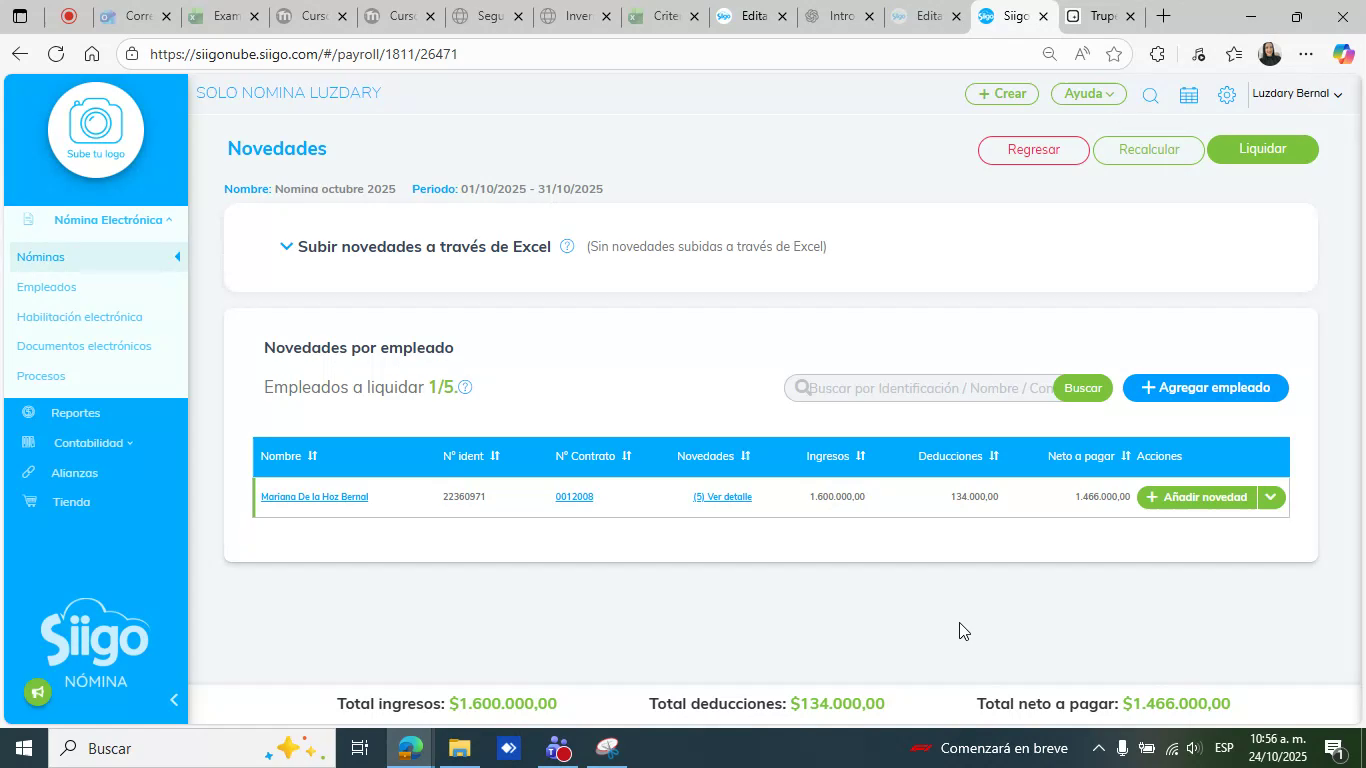Screen dimensions: 1366x768
Task: Click the help icon beside Subir novedades
Action: (x=567, y=246)
